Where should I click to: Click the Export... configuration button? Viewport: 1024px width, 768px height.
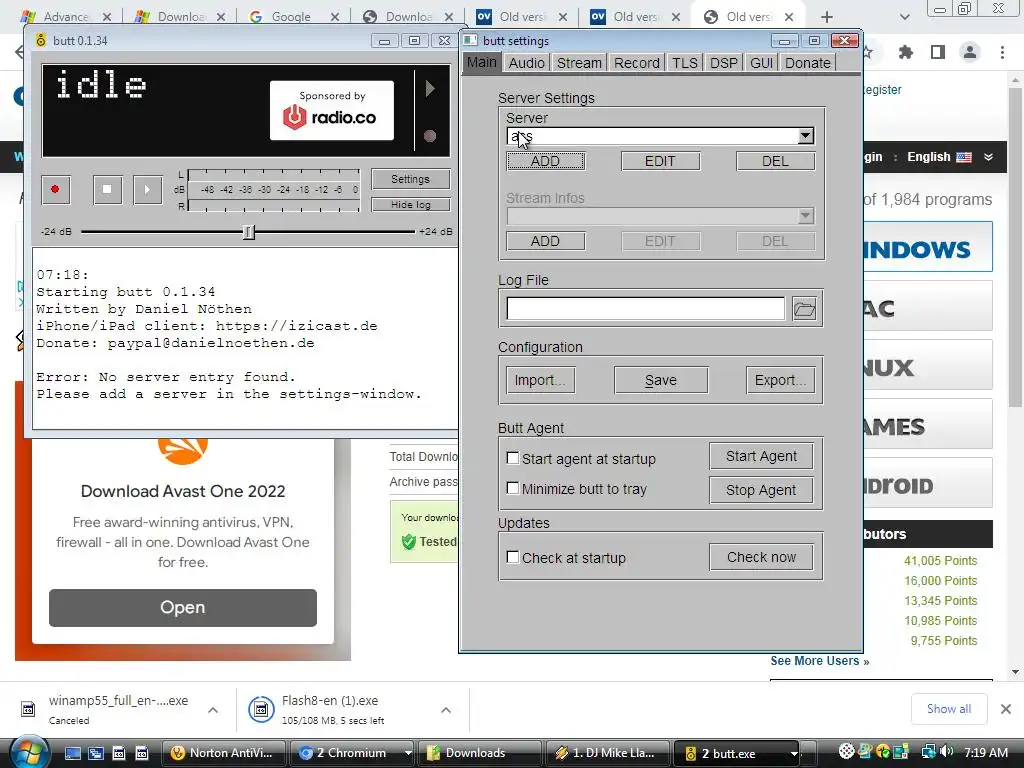780,380
